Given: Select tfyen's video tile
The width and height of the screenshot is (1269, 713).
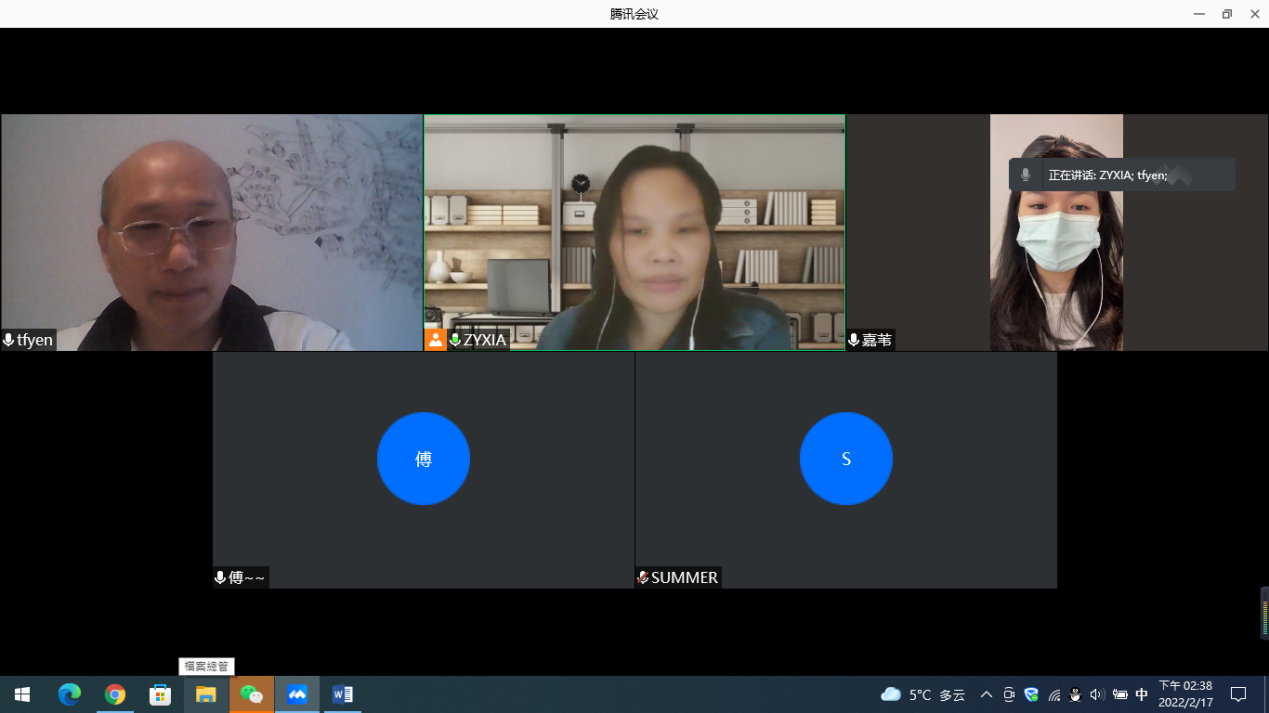Looking at the screenshot, I should coord(211,232).
